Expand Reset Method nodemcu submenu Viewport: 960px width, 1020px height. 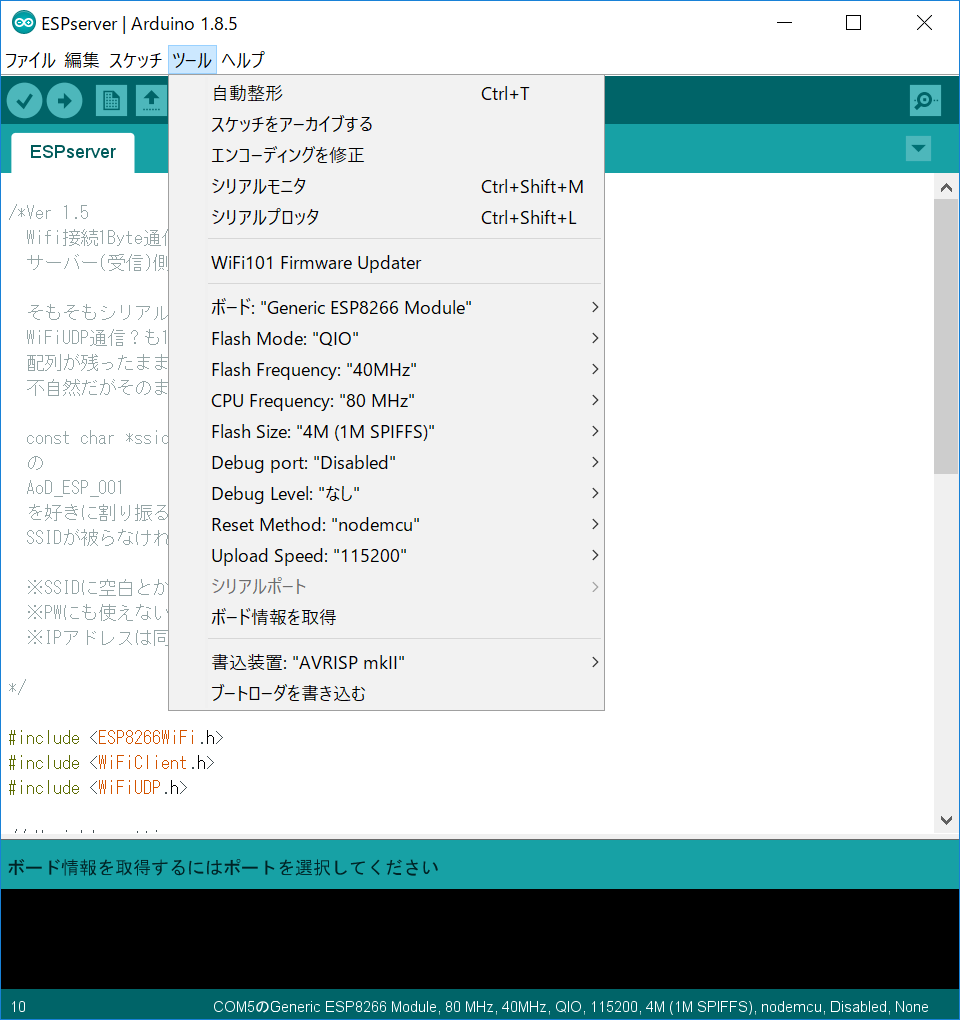(x=386, y=525)
